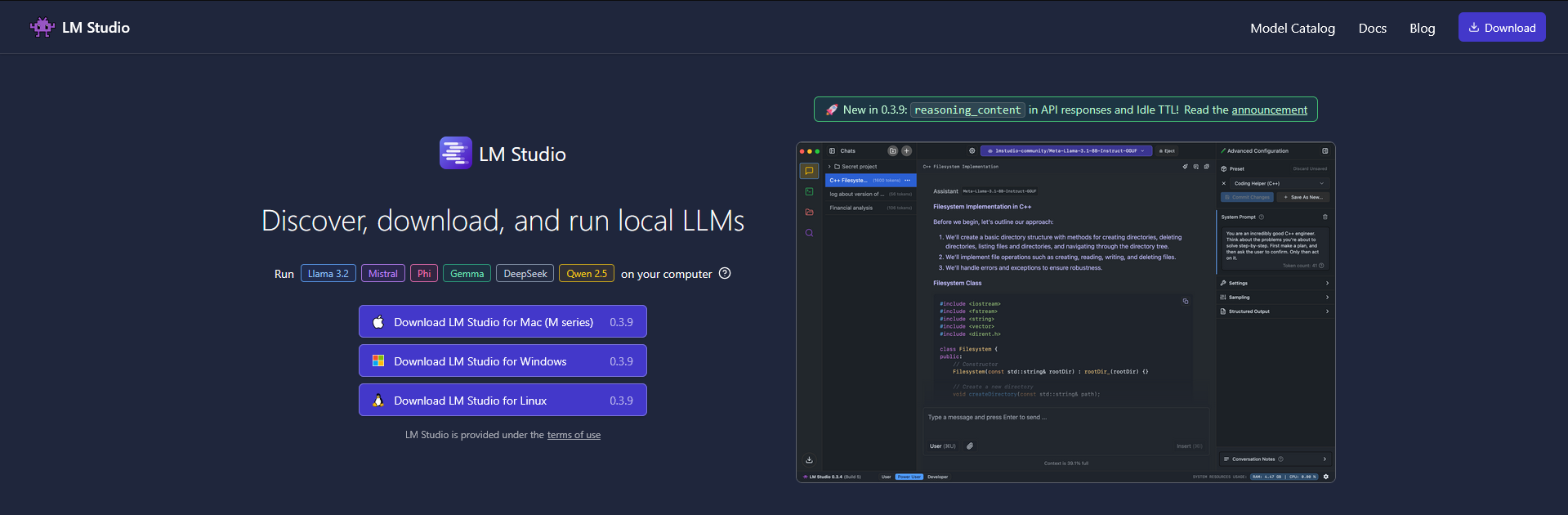This screenshot has height=515, width=1568.
Task: Click the X beside Coding Helper preset
Action: coord(1223,183)
